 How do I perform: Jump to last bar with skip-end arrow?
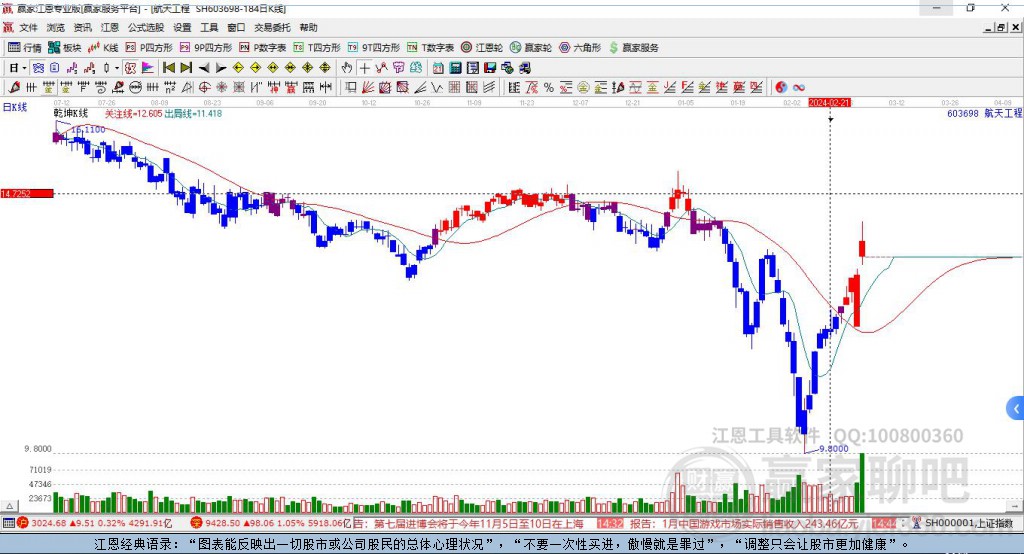[186, 67]
